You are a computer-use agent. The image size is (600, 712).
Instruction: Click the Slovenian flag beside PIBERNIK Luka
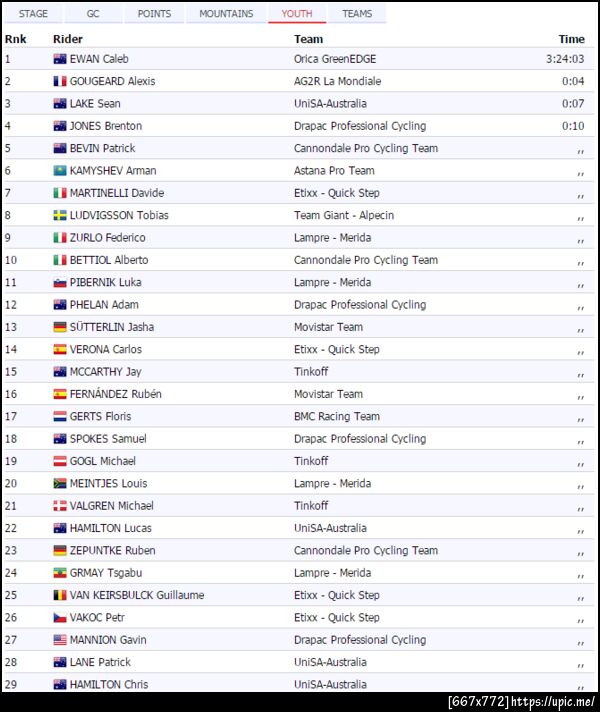(60, 282)
